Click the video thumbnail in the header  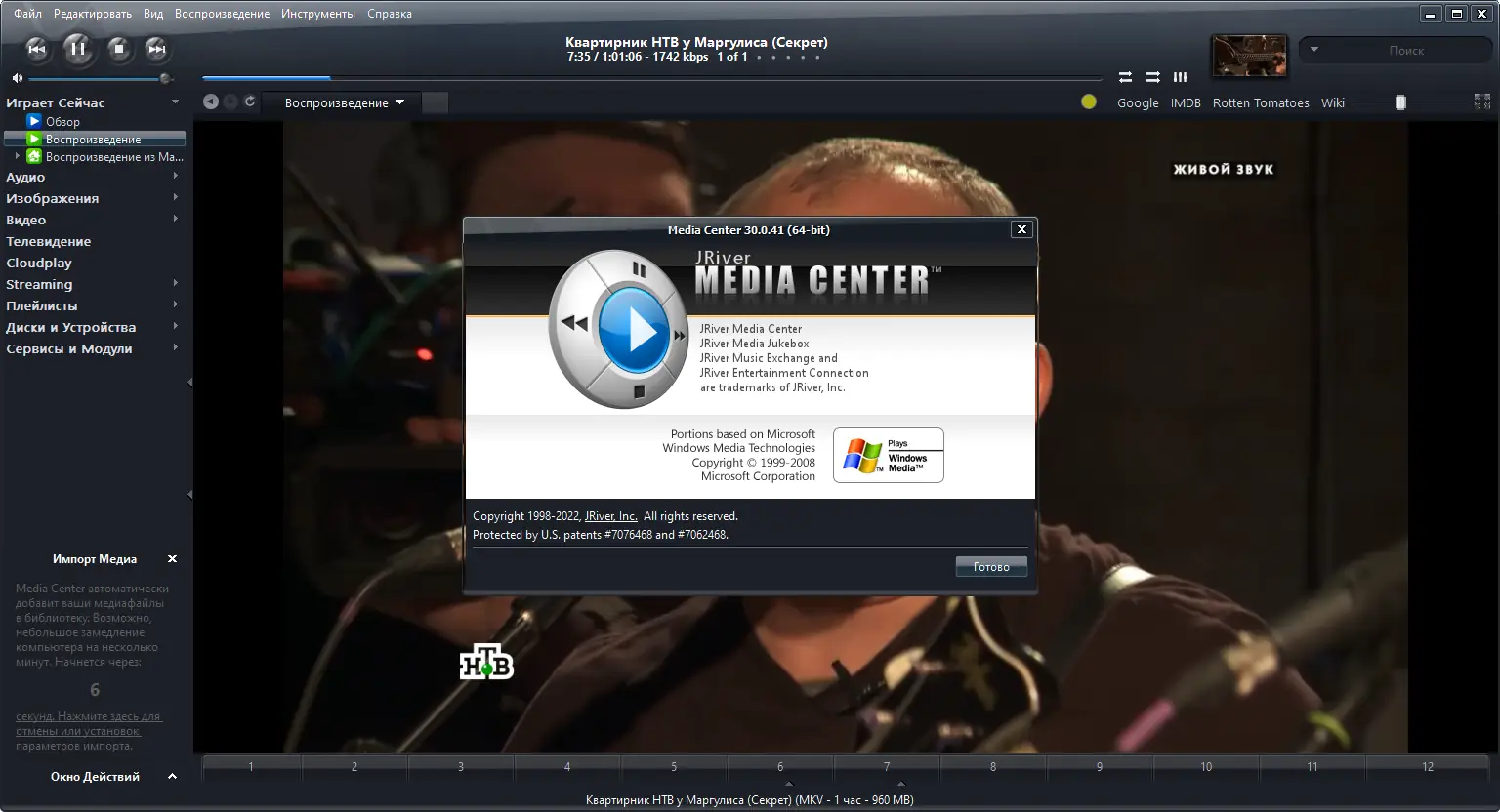coord(1249,56)
